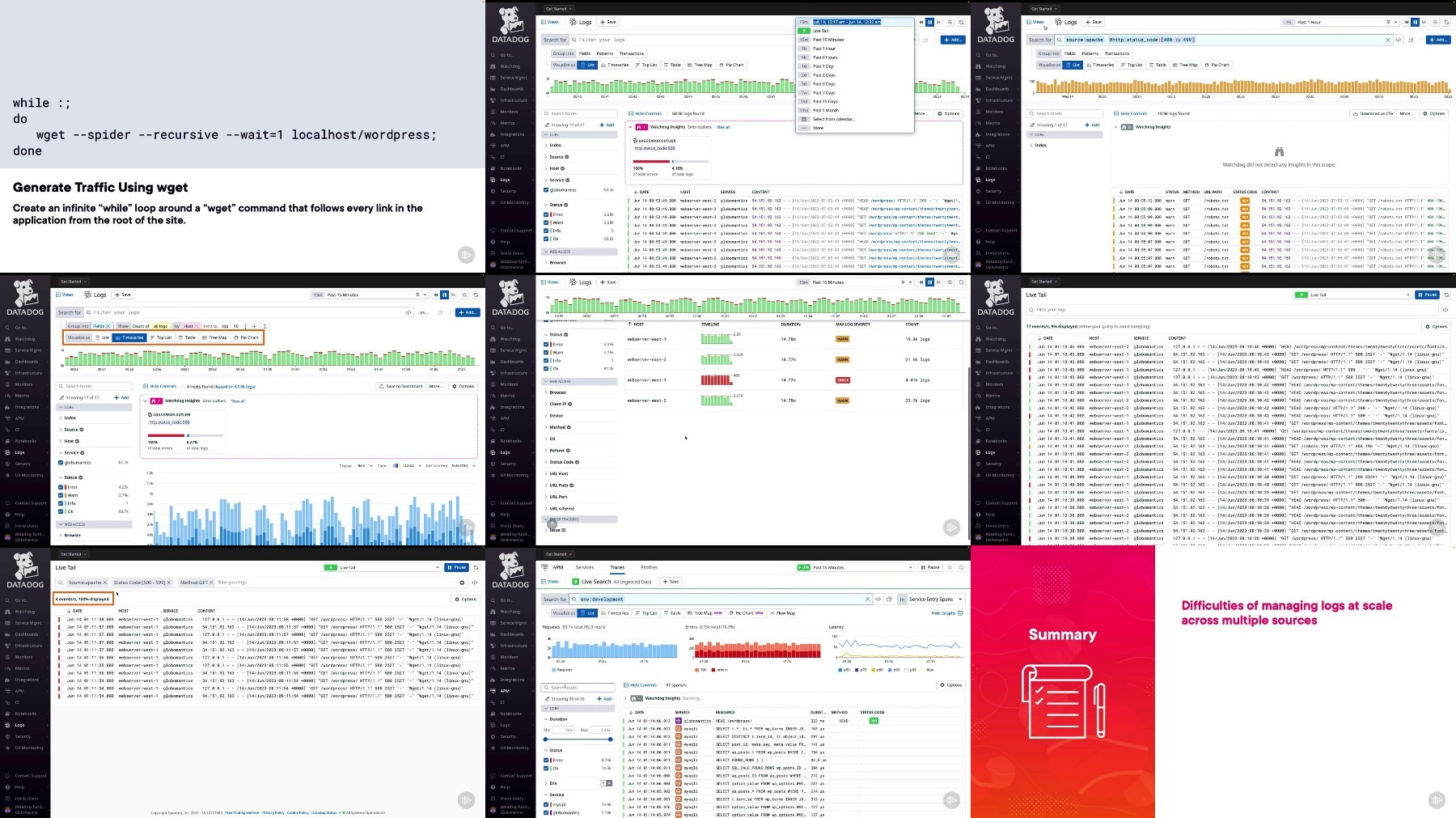Uncheck Info status in Timeseries logs screenshot
Screen dimensions: 1456x818
(61, 503)
